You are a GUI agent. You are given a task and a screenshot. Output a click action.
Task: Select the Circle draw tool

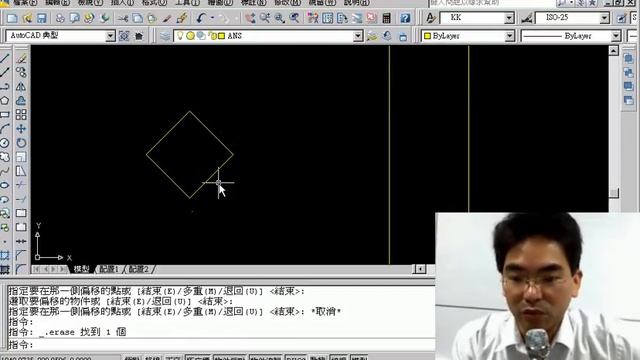click(x=5, y=143)
